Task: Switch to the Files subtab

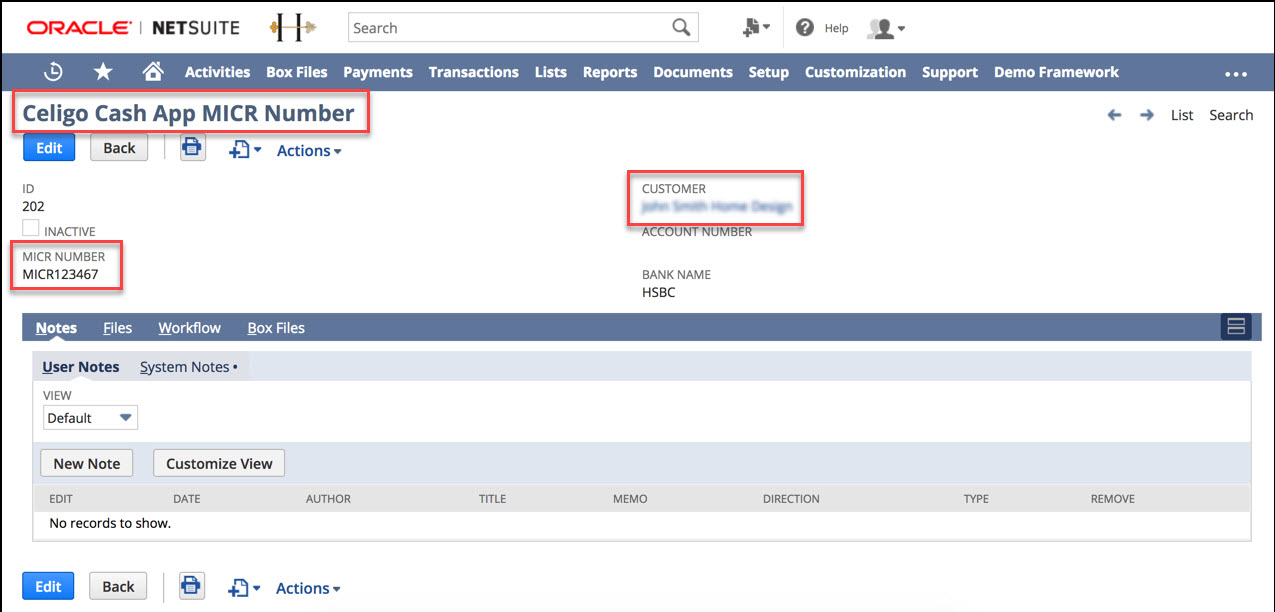Action: 118,328
